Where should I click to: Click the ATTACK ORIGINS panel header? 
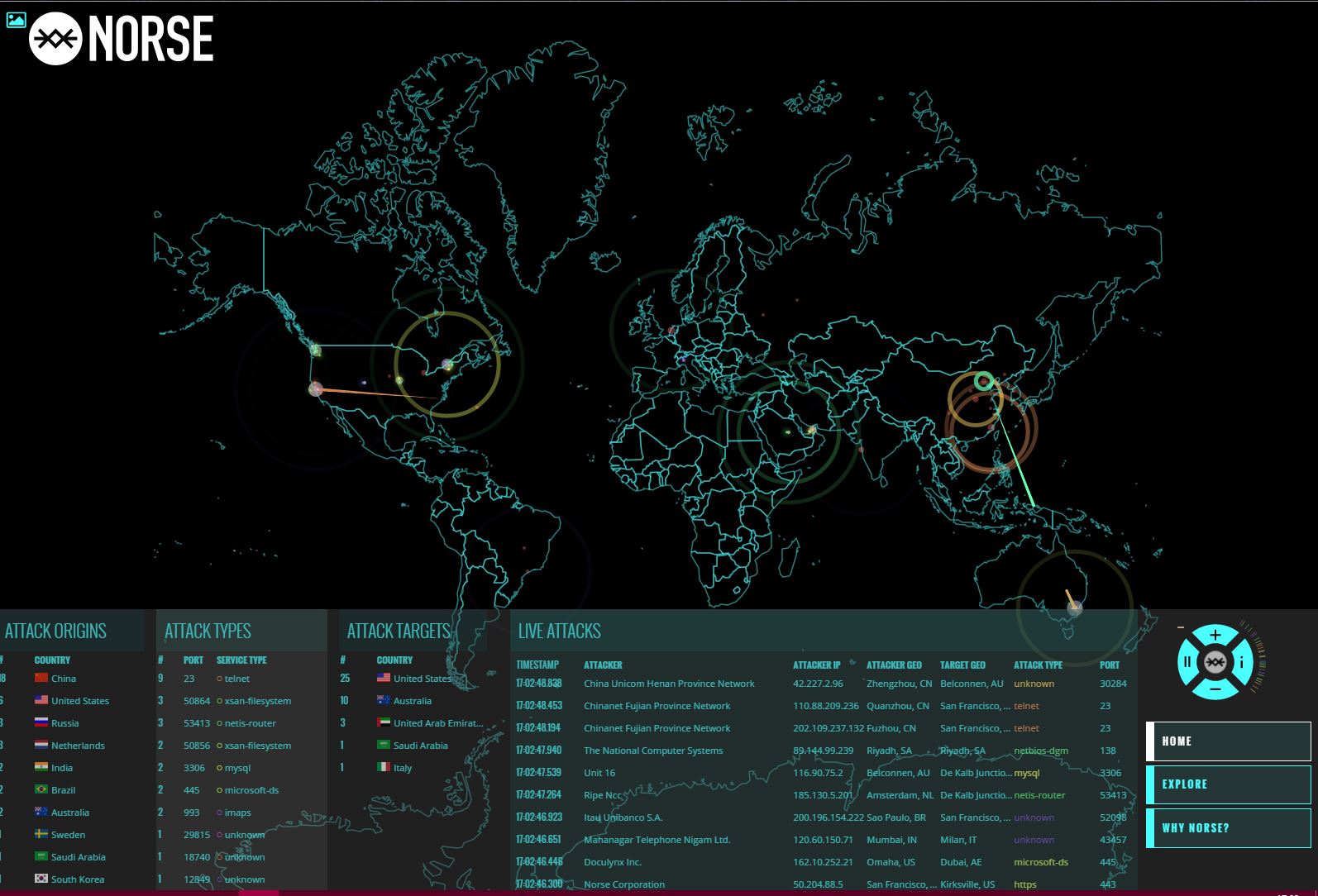tap(55, 631)
